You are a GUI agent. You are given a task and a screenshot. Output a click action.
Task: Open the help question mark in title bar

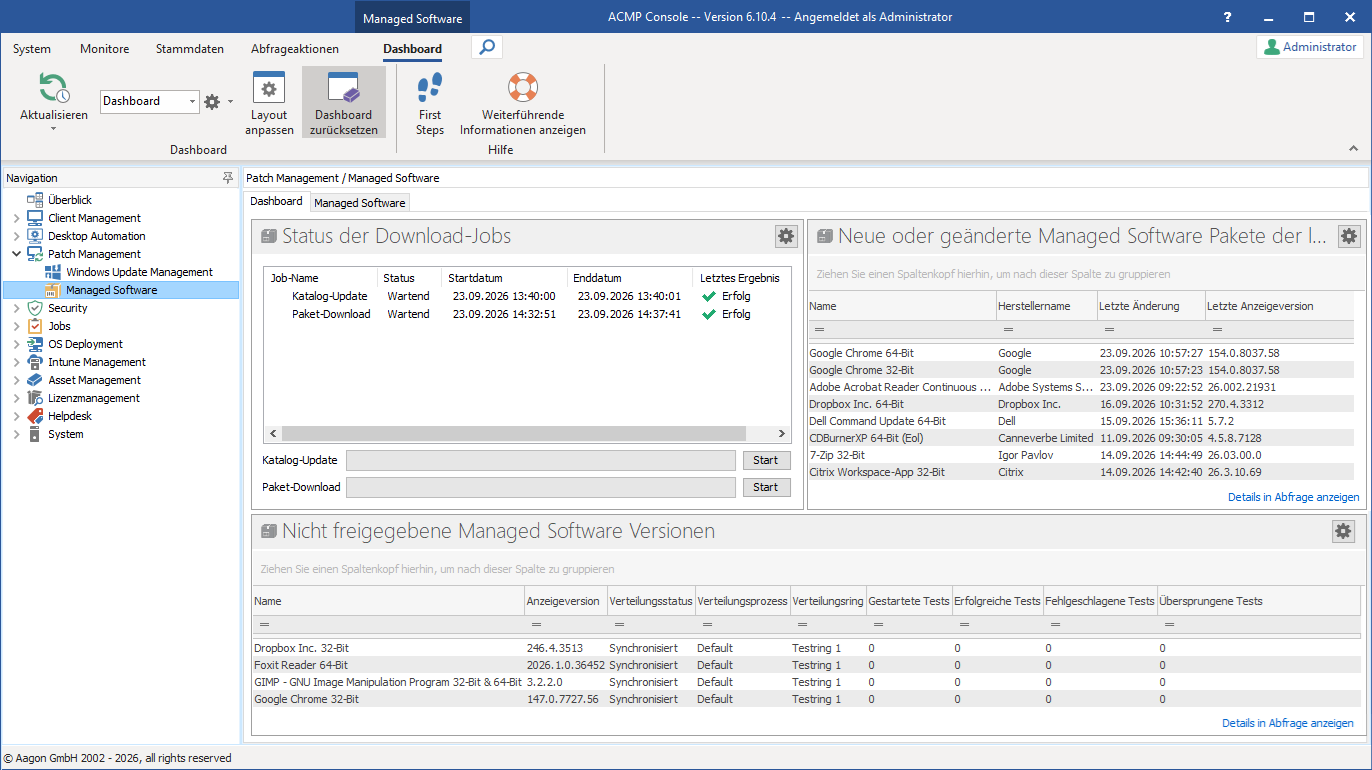coord(1227,17)
